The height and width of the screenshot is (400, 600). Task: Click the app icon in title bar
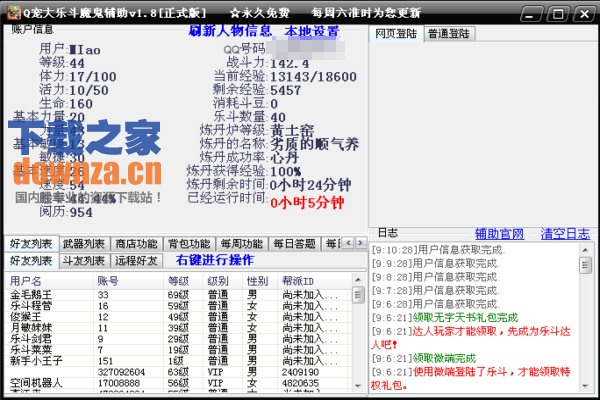point(14,13)
